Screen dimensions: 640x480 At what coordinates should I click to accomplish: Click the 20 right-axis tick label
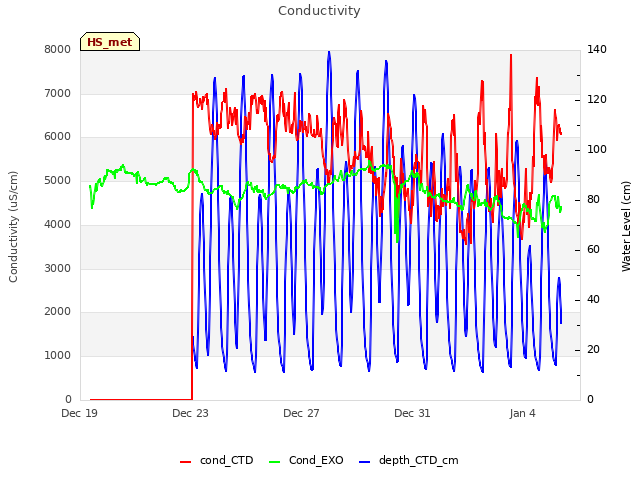(593, 349)
